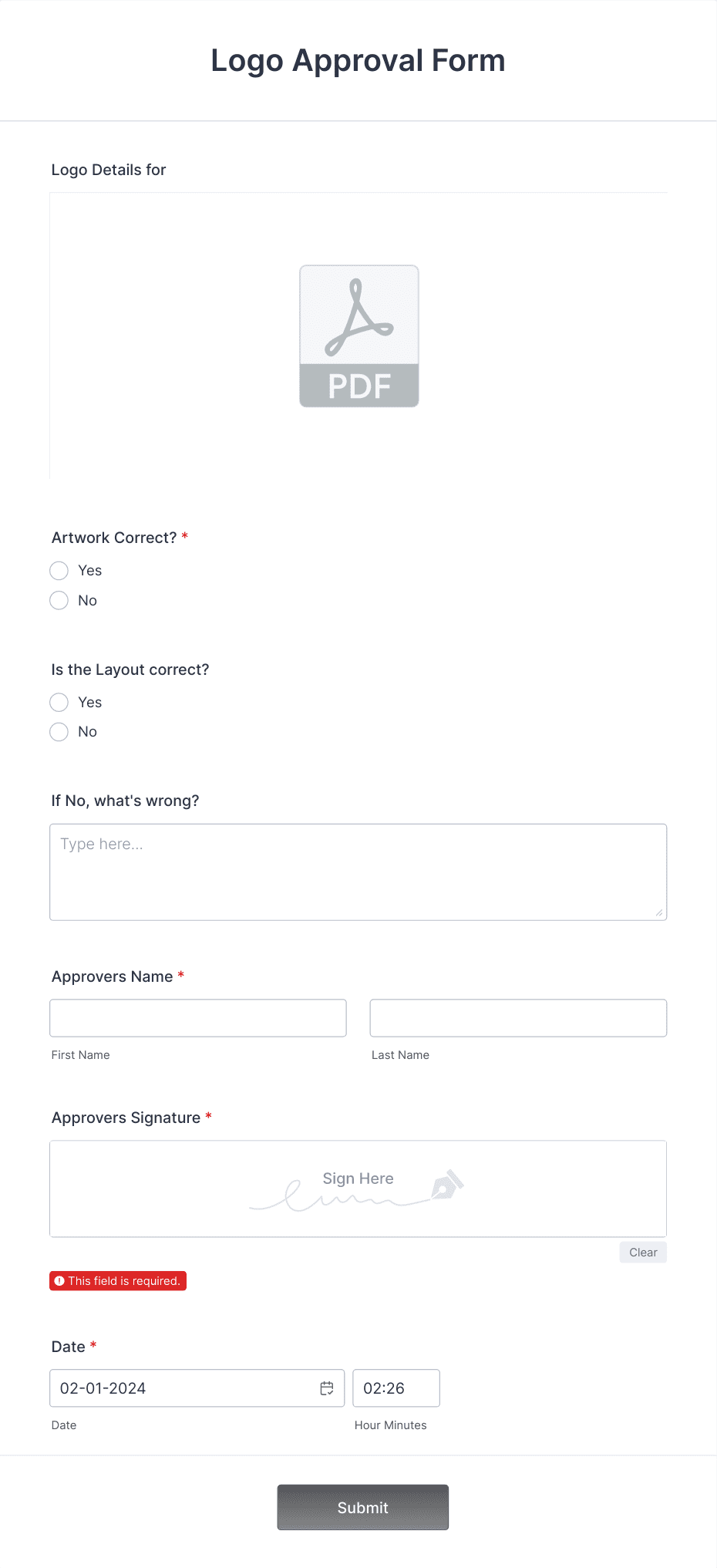The height and width of the screenshot is (1568, 717).
Task: Choose No for Is the Layout correct
Action: click(59, 732)
